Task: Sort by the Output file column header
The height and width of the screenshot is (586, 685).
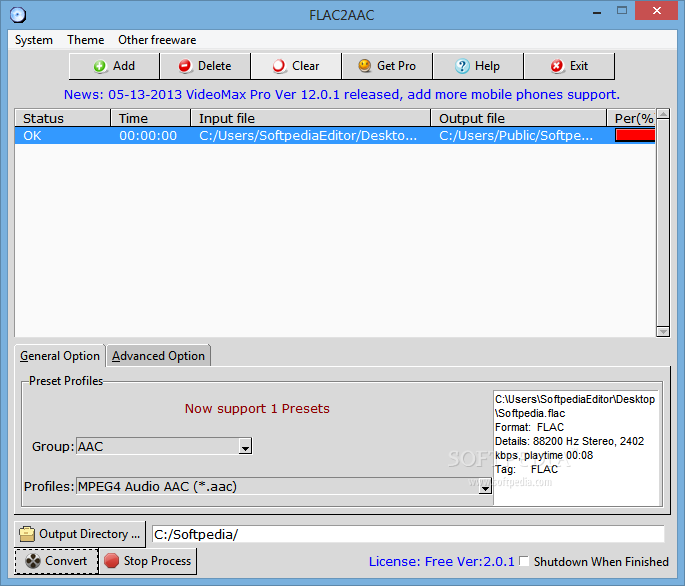Action: pos(519,118)
